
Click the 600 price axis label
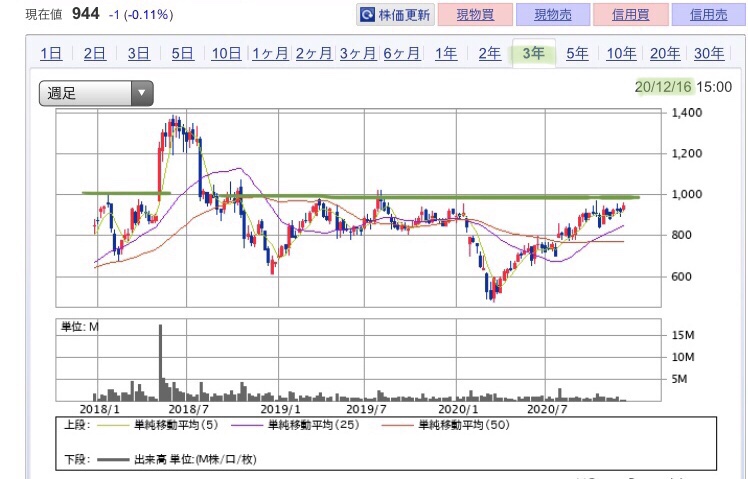(681, 276)
